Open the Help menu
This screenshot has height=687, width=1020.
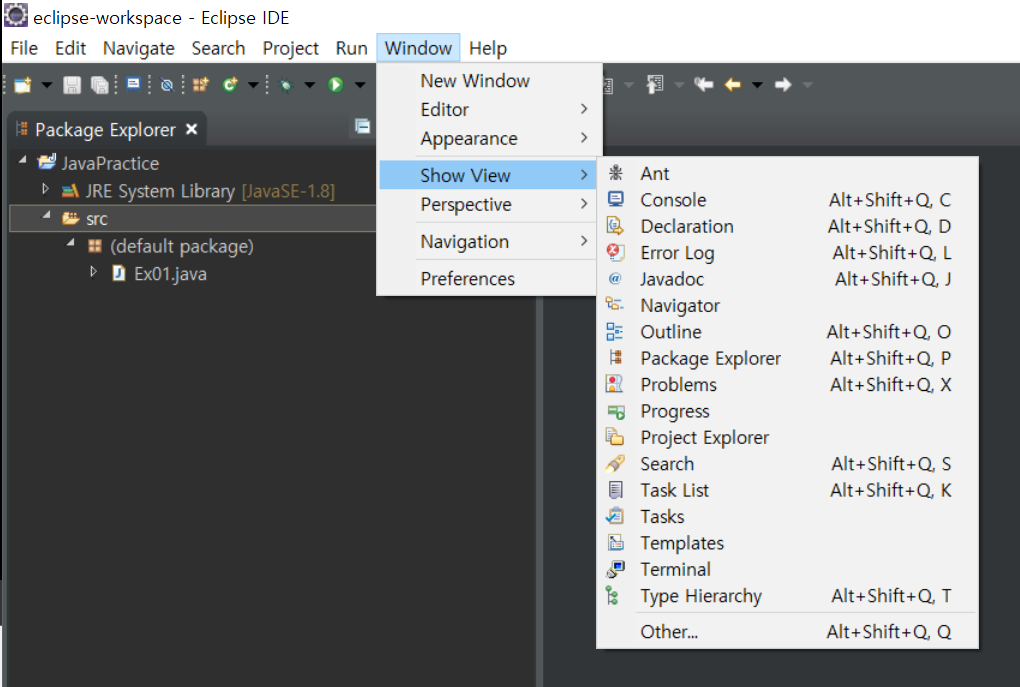(488, 48)
